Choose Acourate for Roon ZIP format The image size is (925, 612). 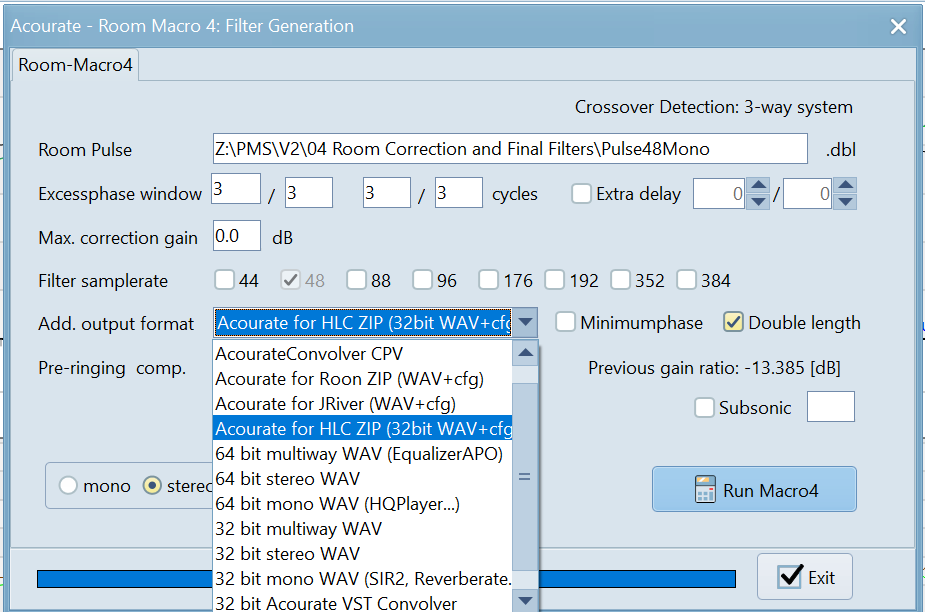362,378
